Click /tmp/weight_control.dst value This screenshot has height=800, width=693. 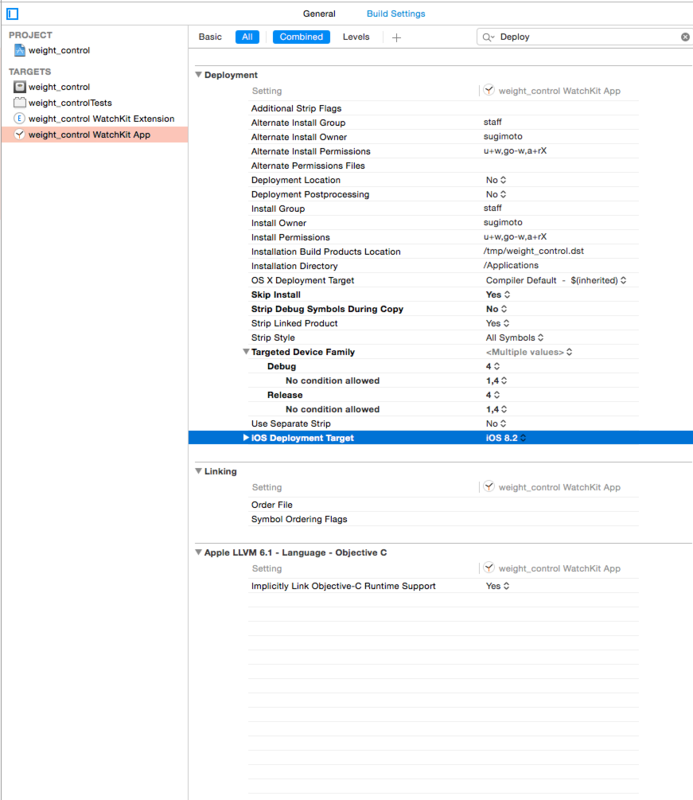click(x=533, y=251)
